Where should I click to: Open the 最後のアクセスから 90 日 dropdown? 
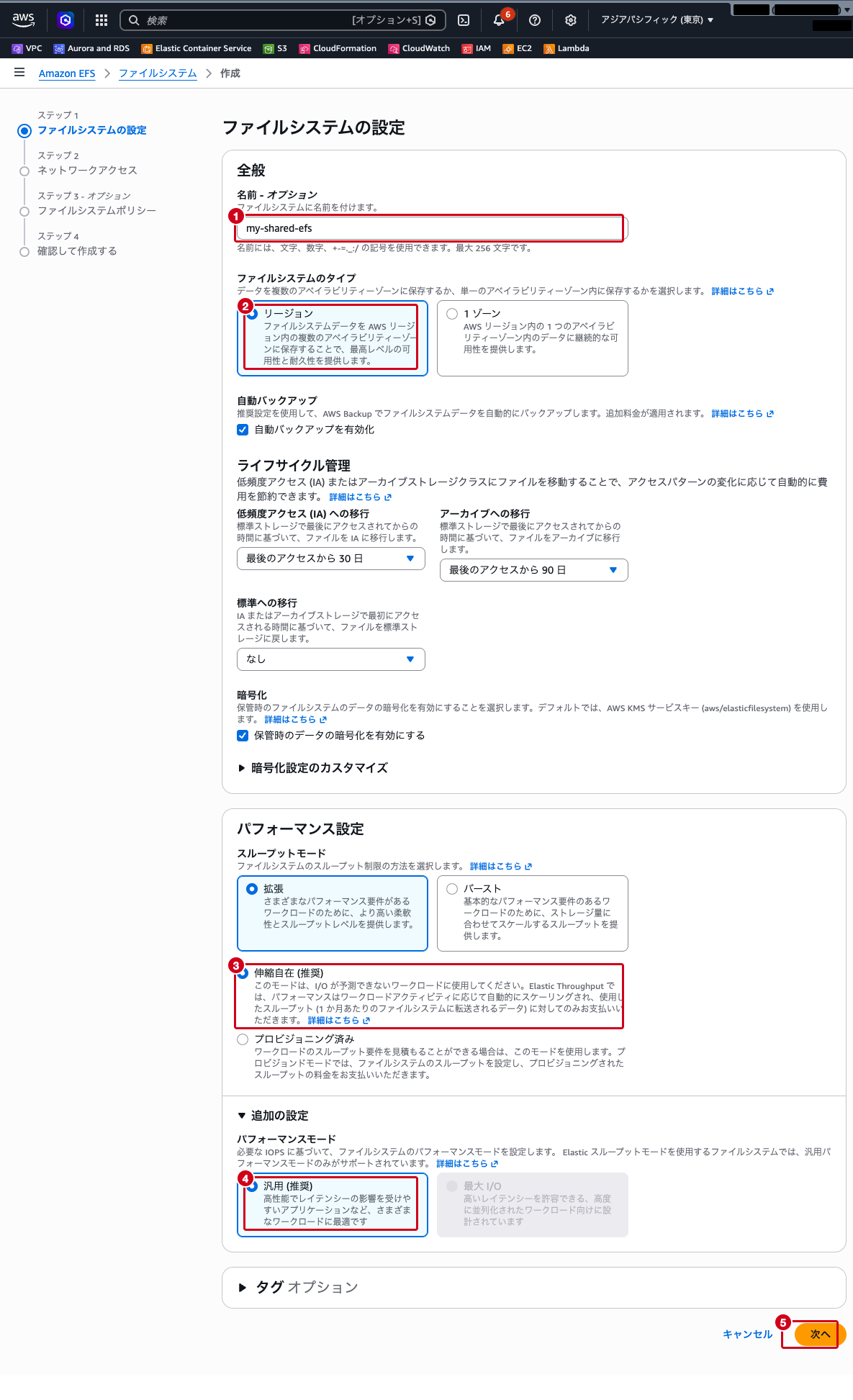(534, 570)
